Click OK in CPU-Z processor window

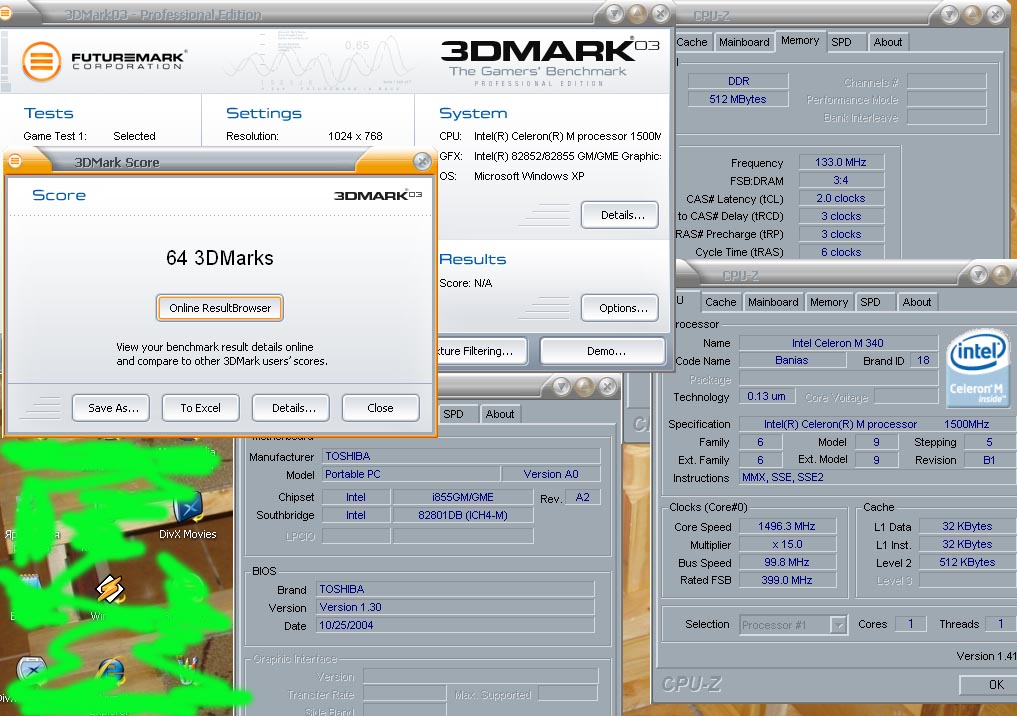coord(988,684)
